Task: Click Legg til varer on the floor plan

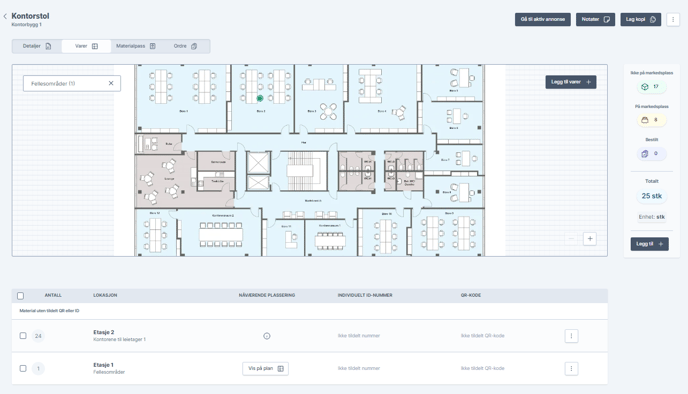Action: (571, 82)
